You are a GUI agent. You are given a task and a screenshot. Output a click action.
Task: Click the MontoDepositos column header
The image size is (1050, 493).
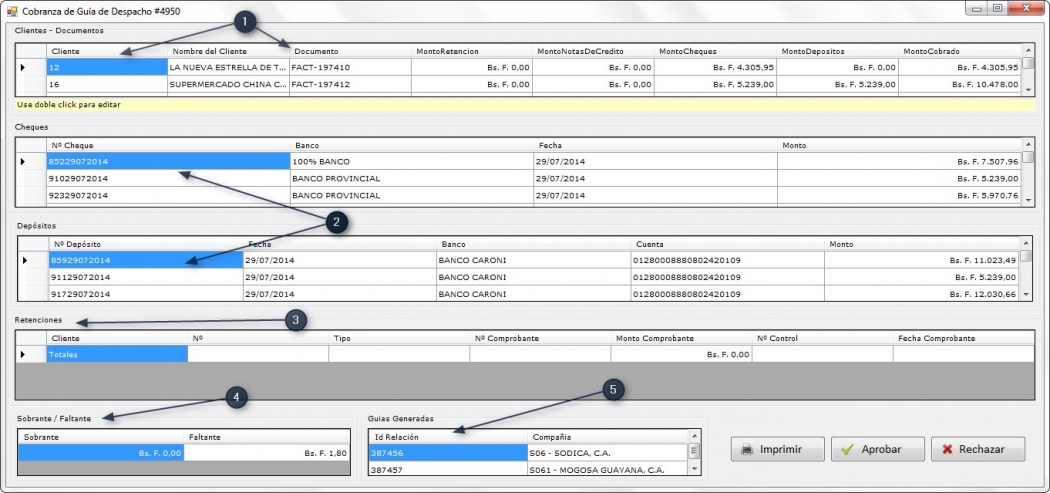coord(838,52)
